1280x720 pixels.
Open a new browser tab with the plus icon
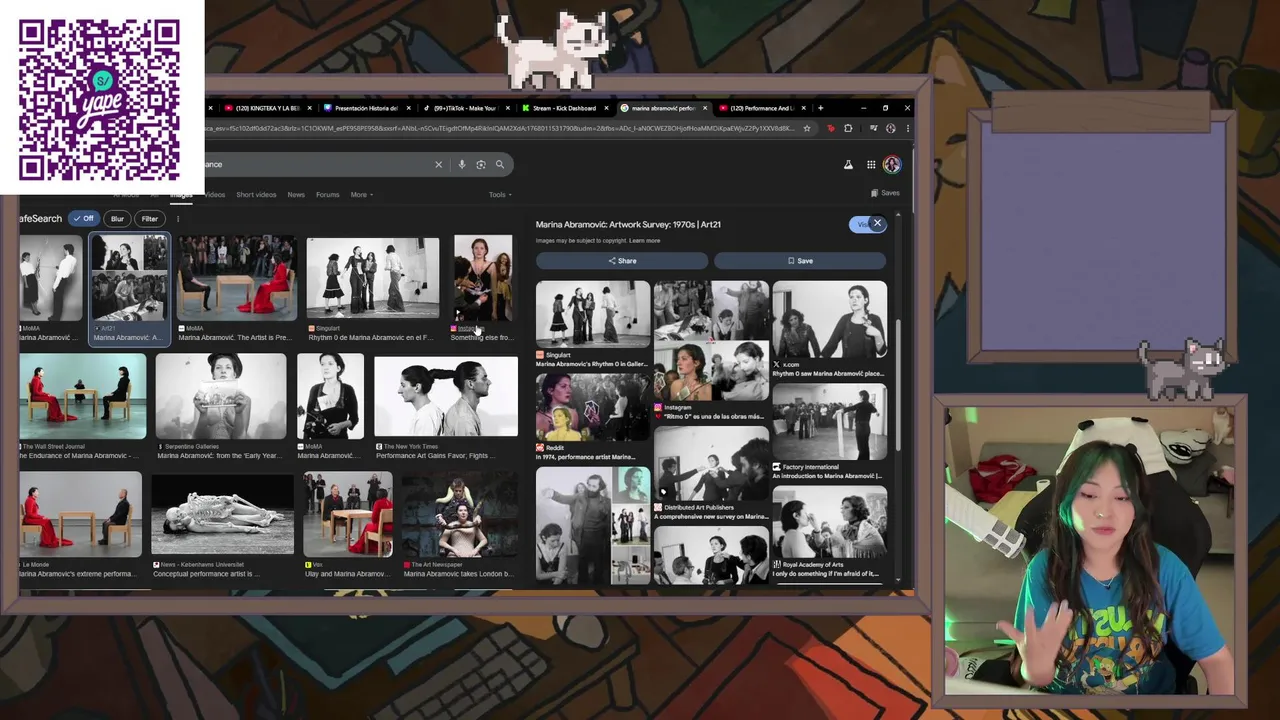point(820,108)
